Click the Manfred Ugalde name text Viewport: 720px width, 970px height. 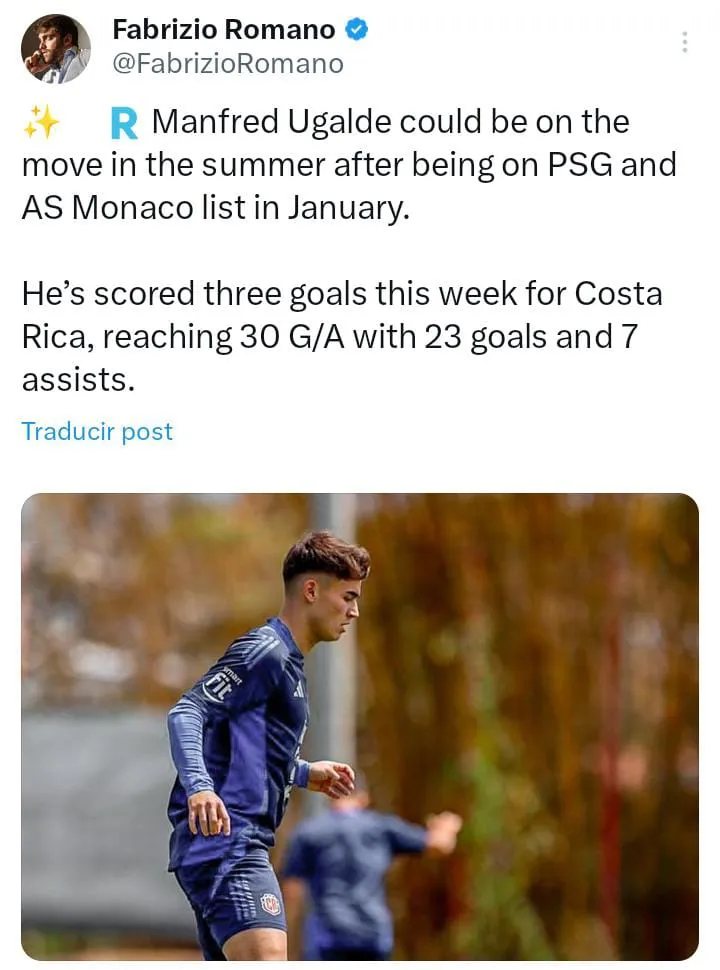point(270,123)
